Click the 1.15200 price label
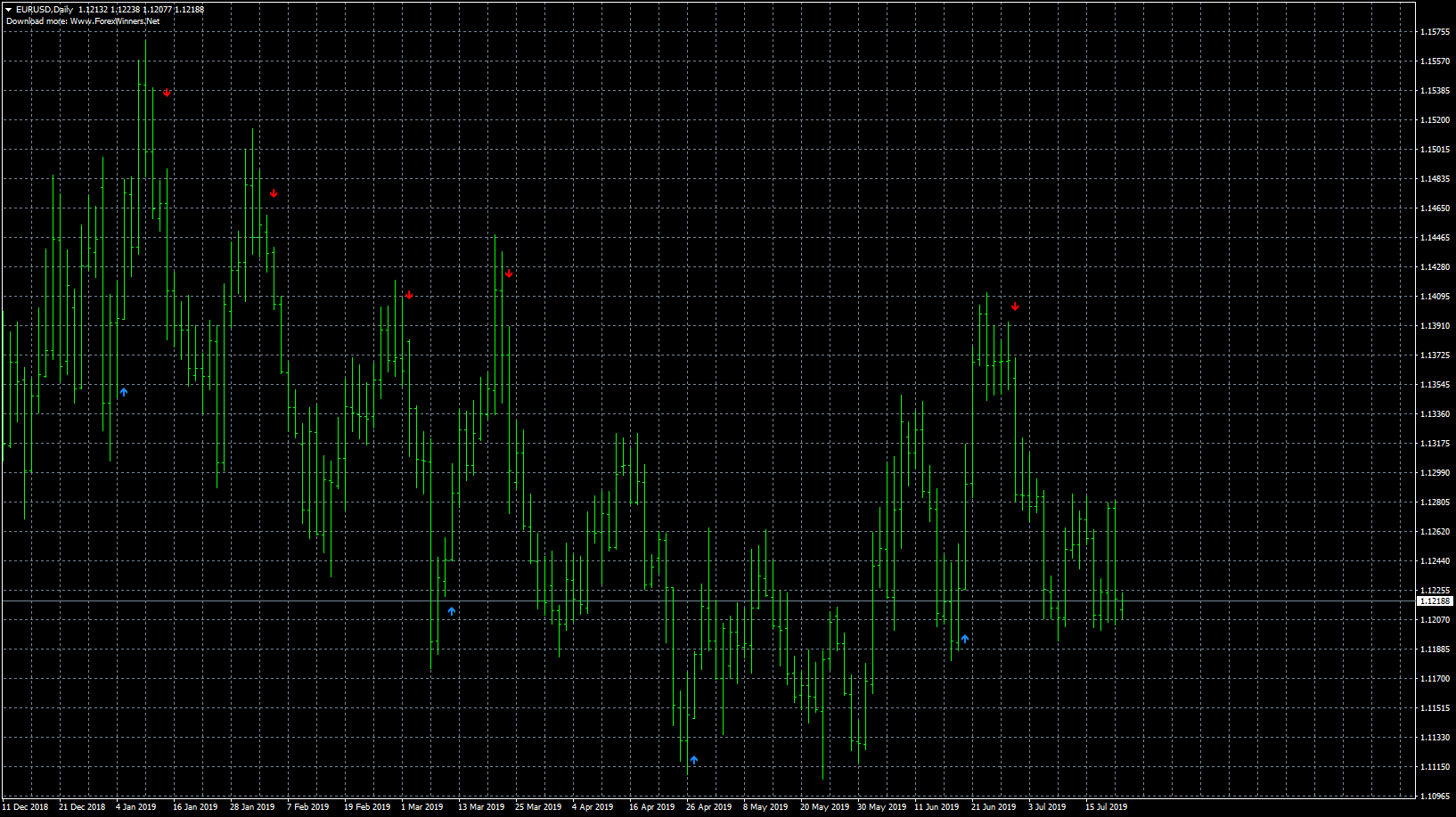Viewport: 1456px width, 817px height. click(1435, 120)
